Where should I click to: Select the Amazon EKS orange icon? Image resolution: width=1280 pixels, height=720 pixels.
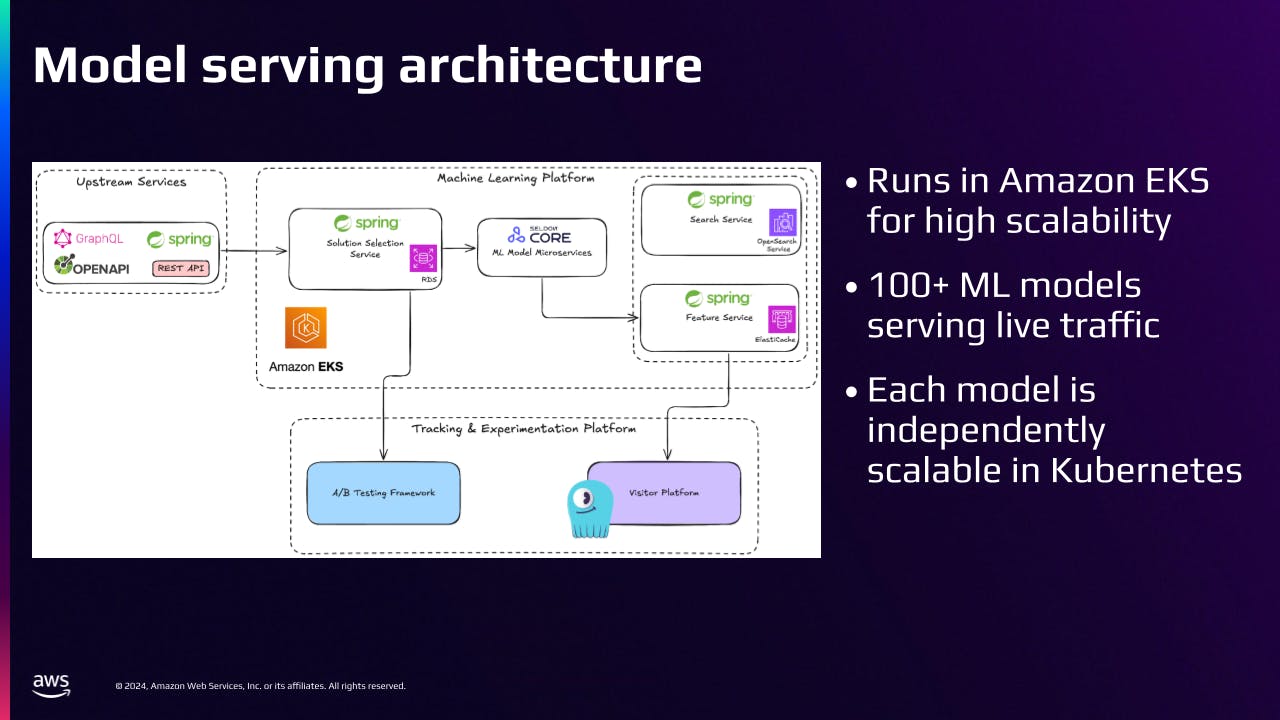pyautogui.click(x=305, y=328)
